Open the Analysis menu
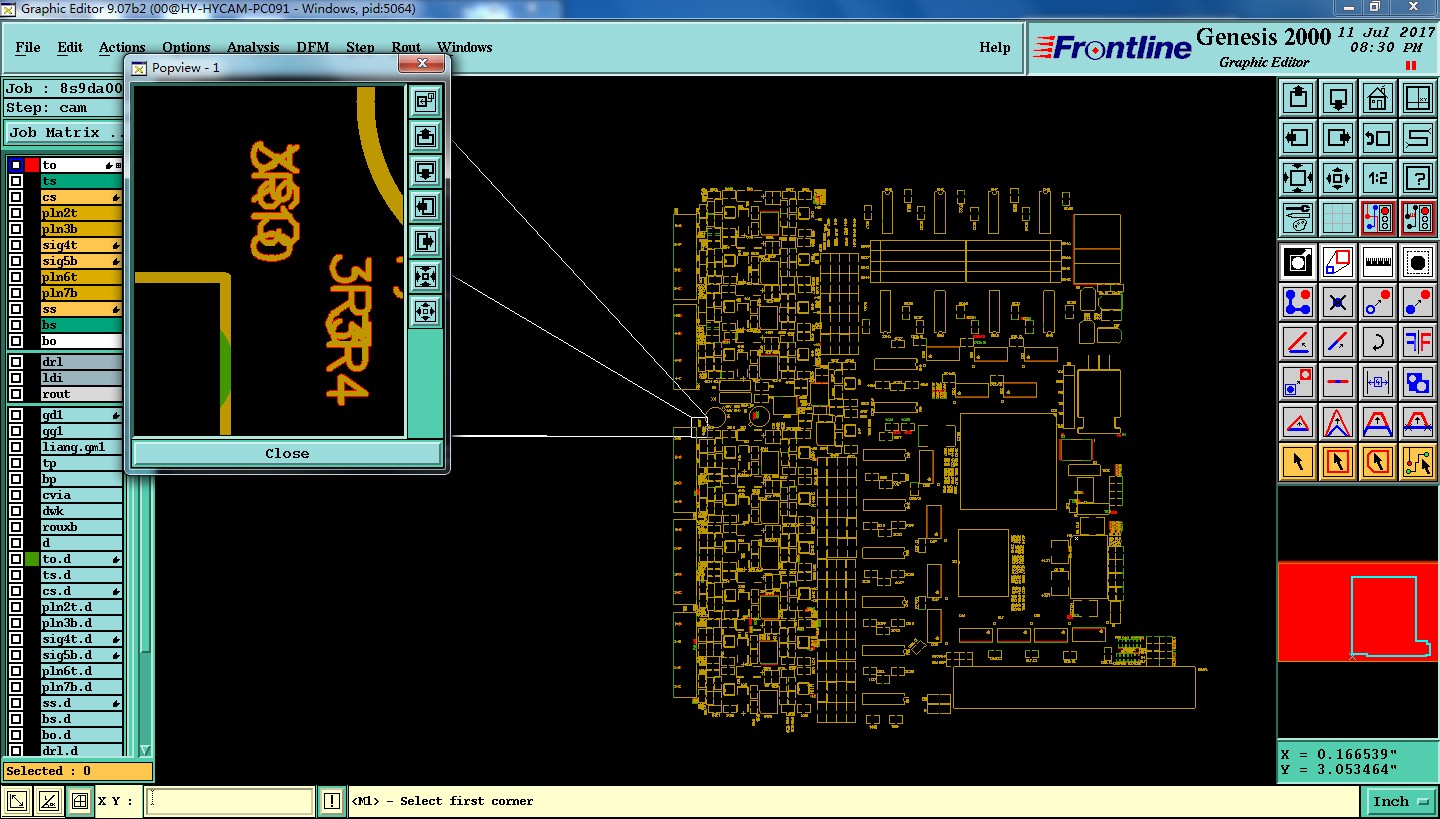 (253, 47)
